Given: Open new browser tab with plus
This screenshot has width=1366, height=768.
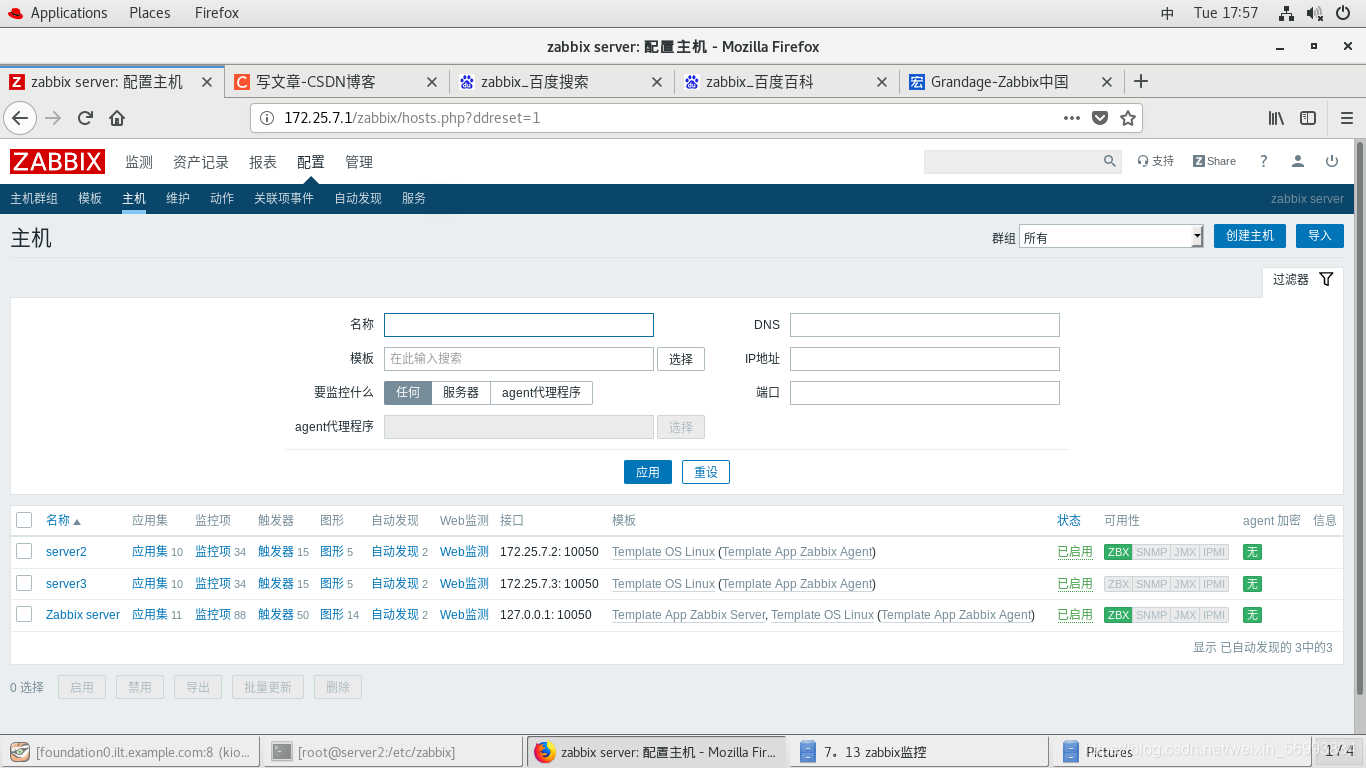Looking at the screenshot, I should coord(1140,82).
